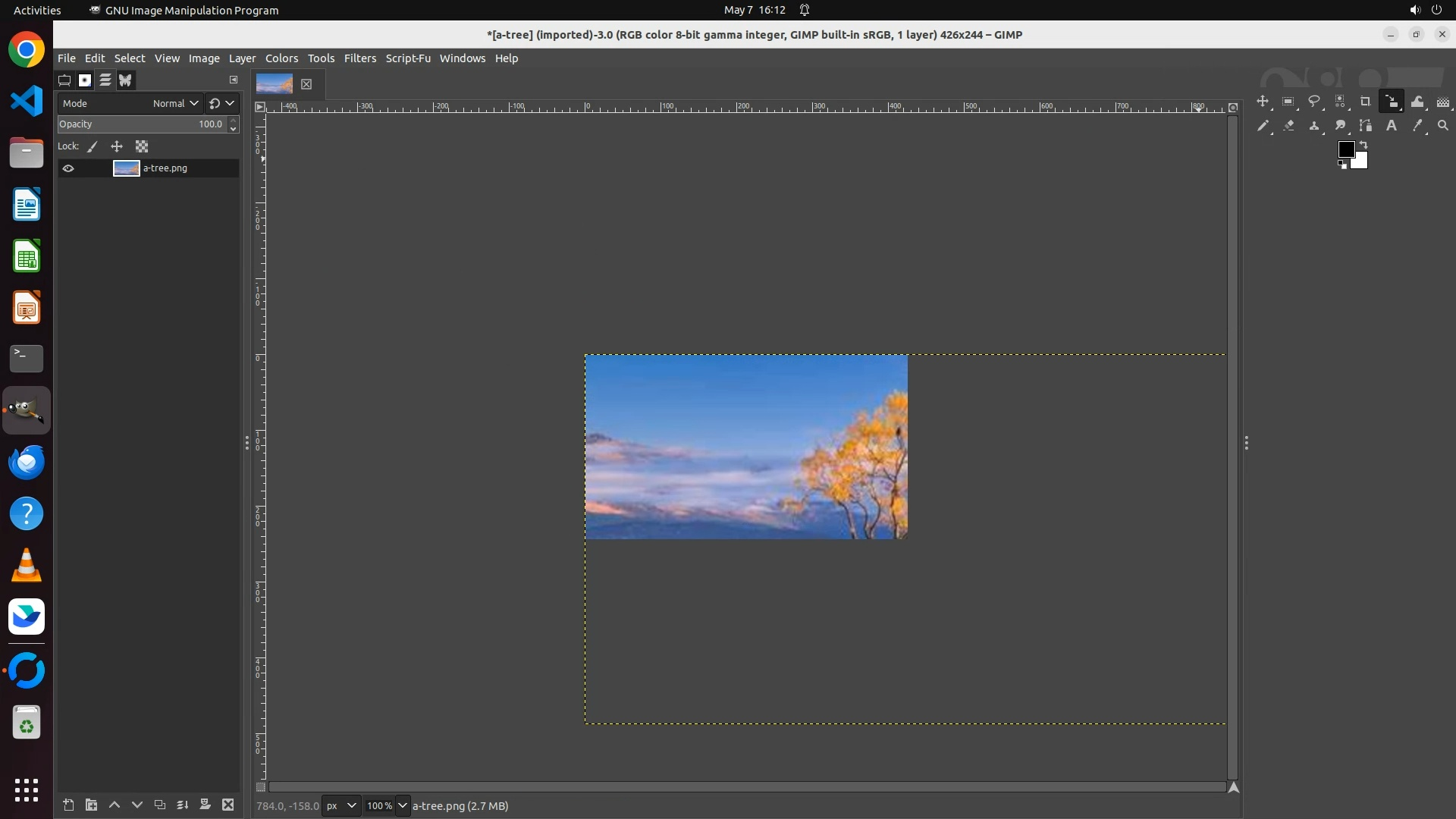
Task: Select the Text tool
Action: coord(1392,126)
